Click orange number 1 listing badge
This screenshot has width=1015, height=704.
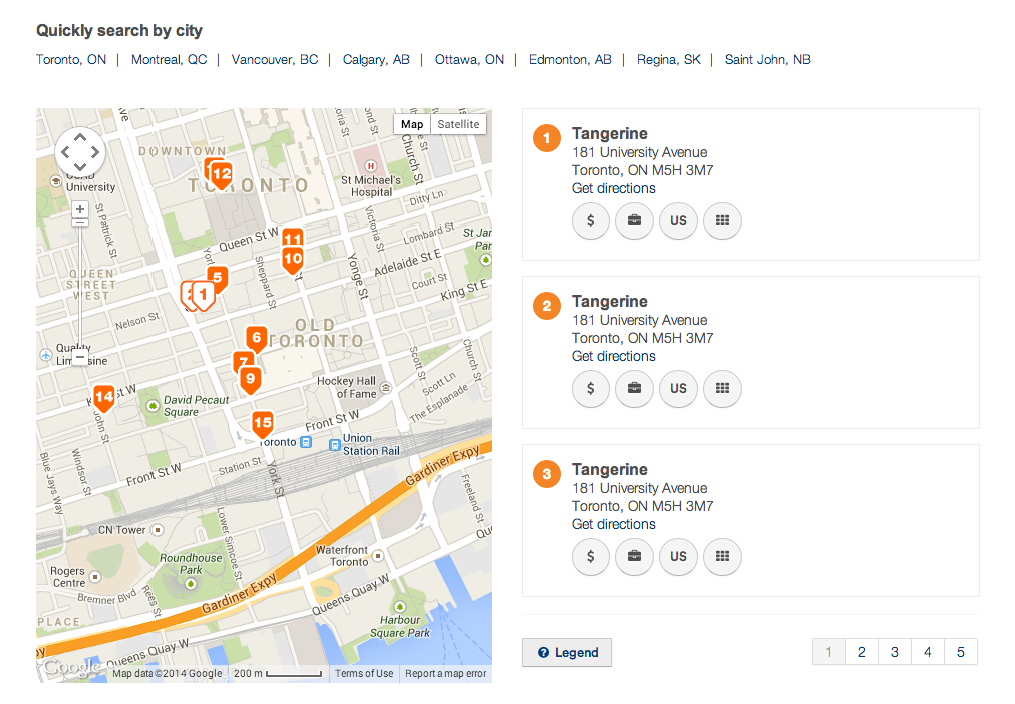(x=547, y=138)
